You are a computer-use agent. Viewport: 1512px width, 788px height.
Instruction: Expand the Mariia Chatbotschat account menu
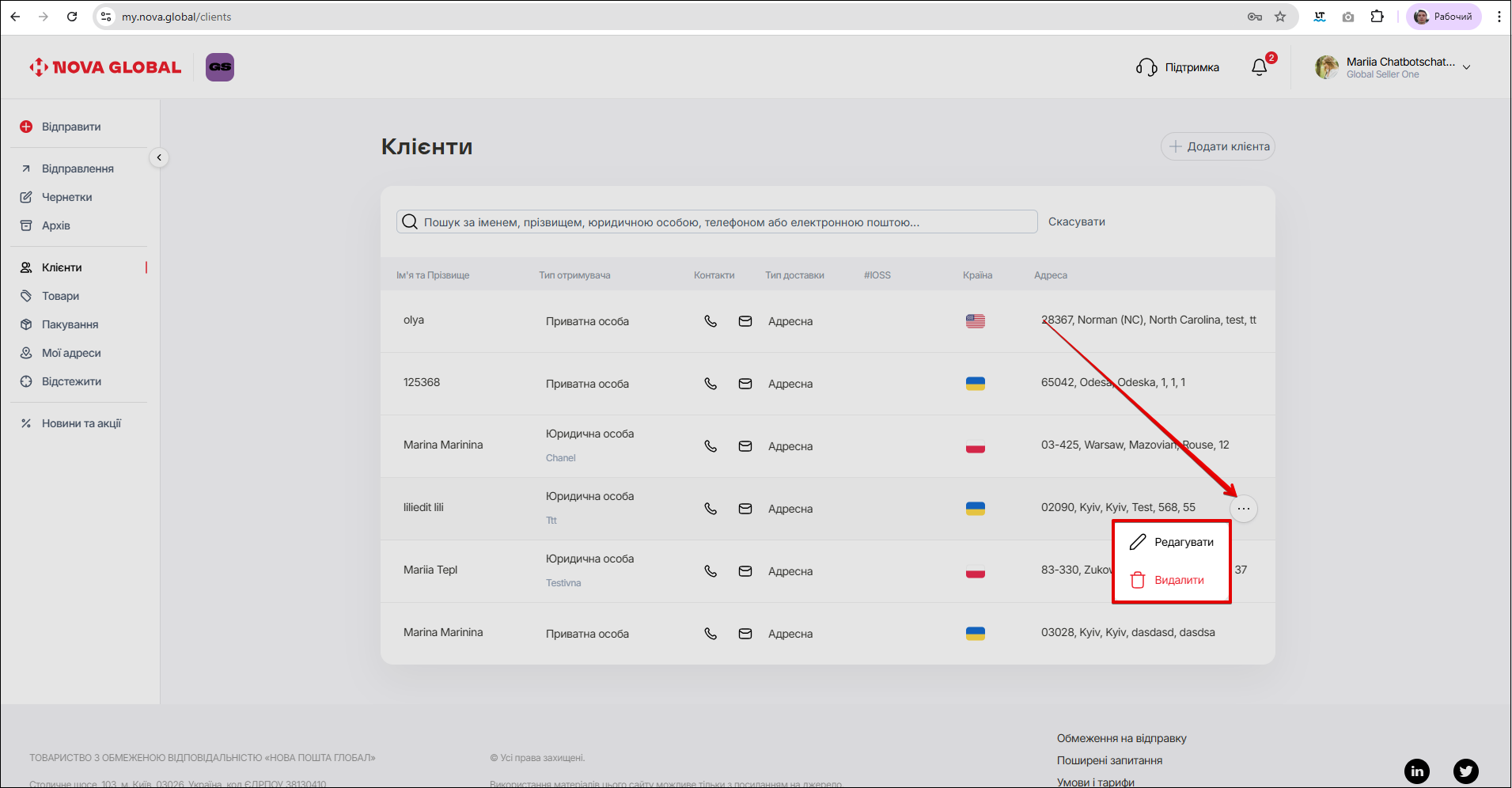point(1467,67)
